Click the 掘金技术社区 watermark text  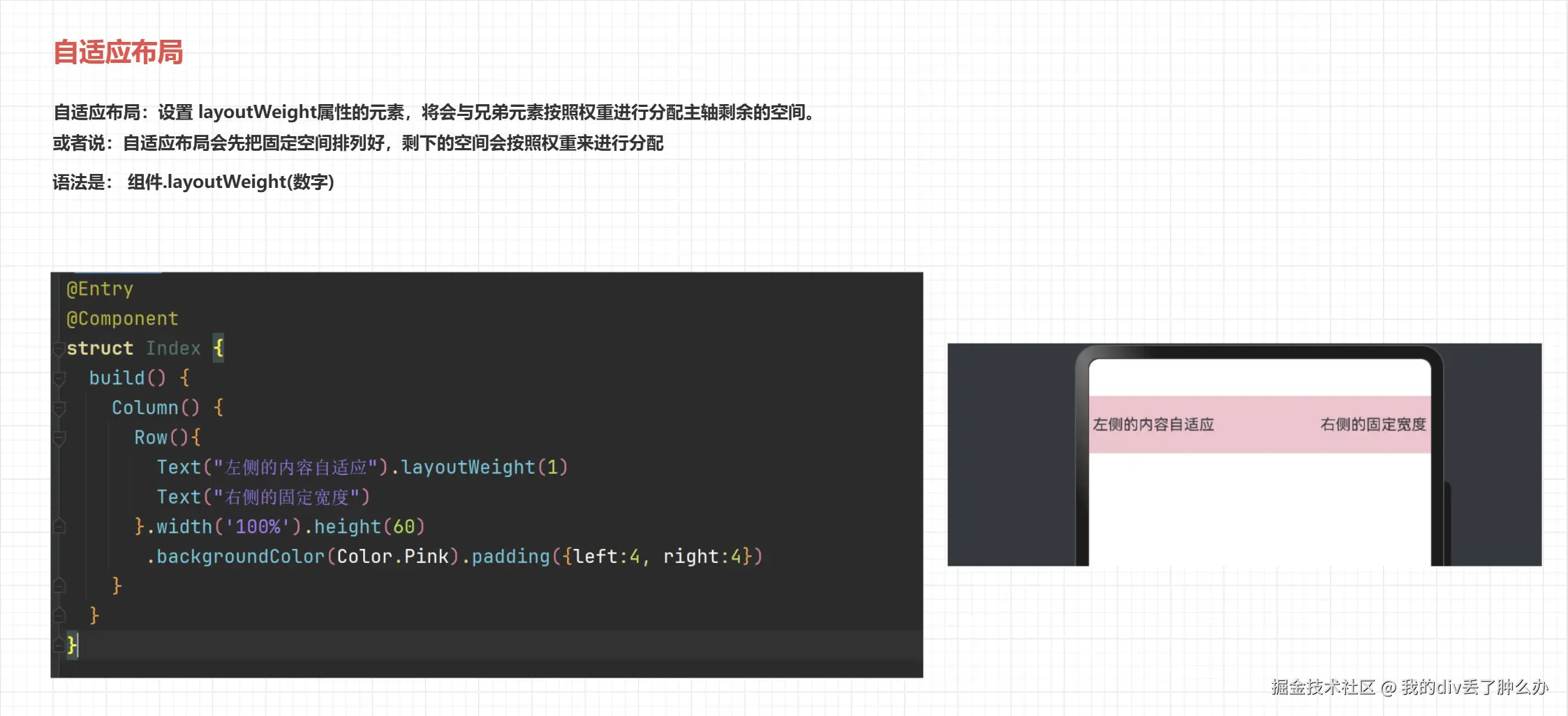[x=1323, y=687]
